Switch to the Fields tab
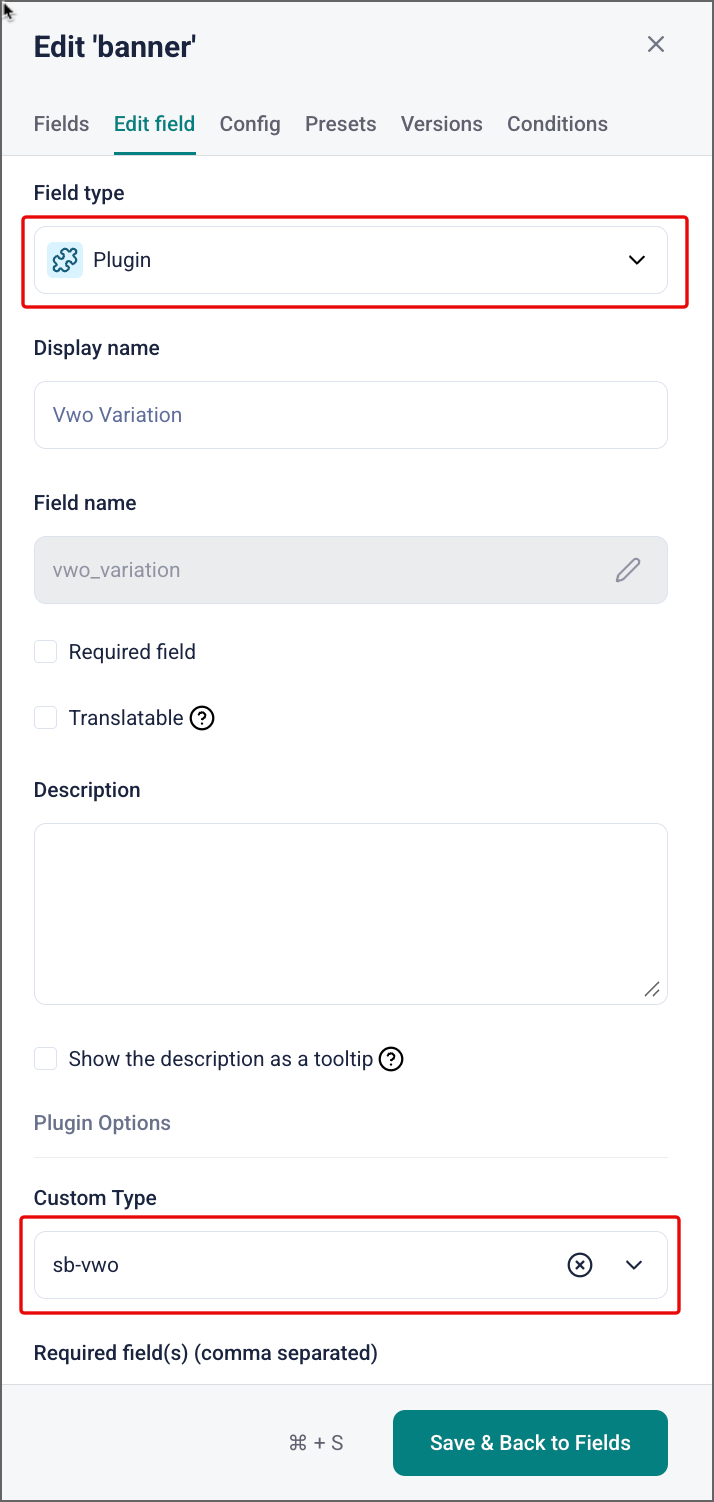Viewport: 714px width, 1502px height. [62, 124]
